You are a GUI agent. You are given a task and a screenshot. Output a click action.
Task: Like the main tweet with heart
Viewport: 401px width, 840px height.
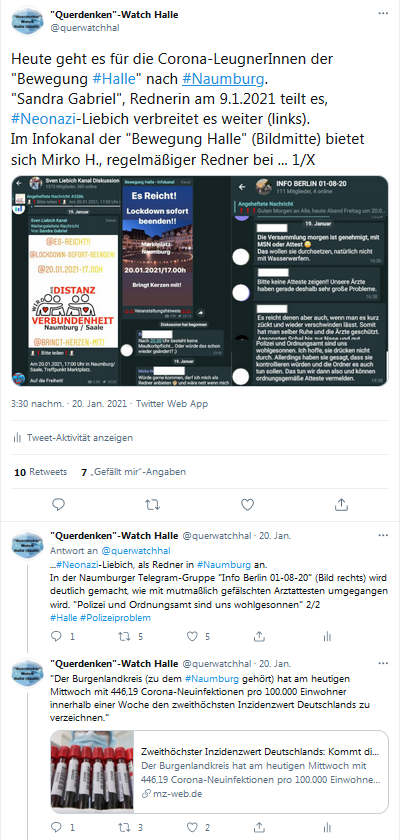[x=247, y=504]
